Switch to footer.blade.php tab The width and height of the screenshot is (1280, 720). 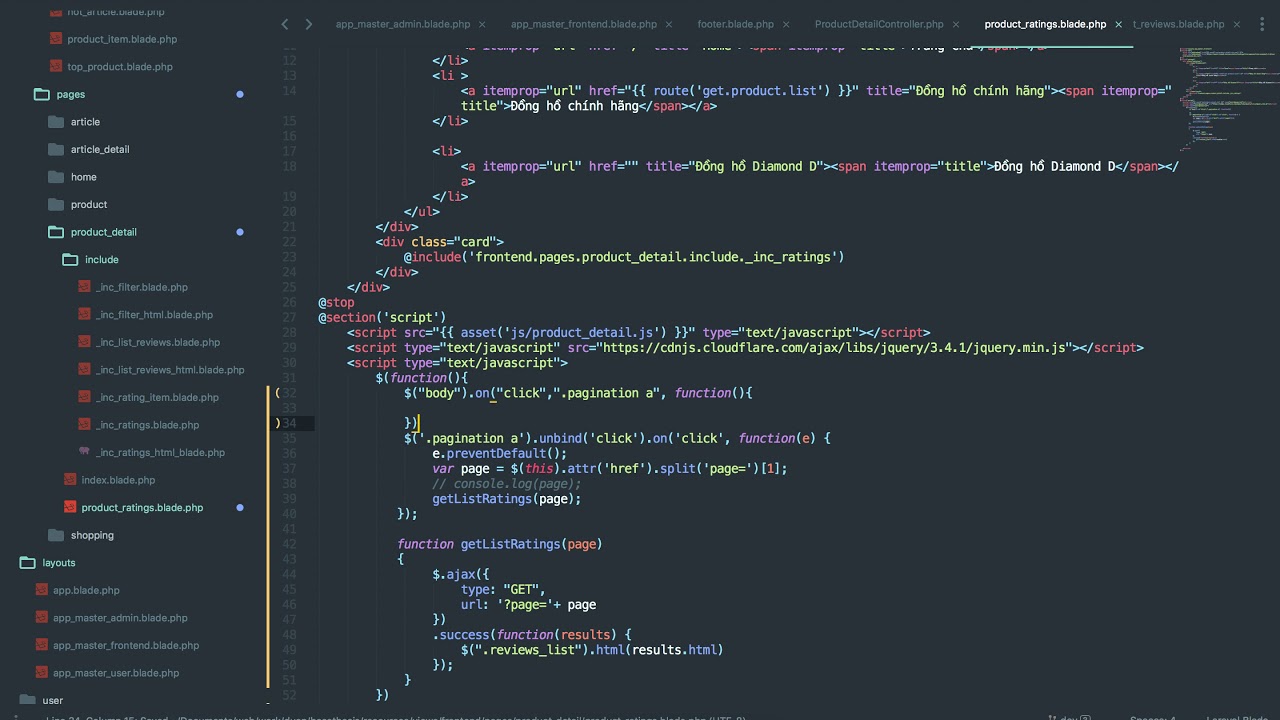pos(736,24)
